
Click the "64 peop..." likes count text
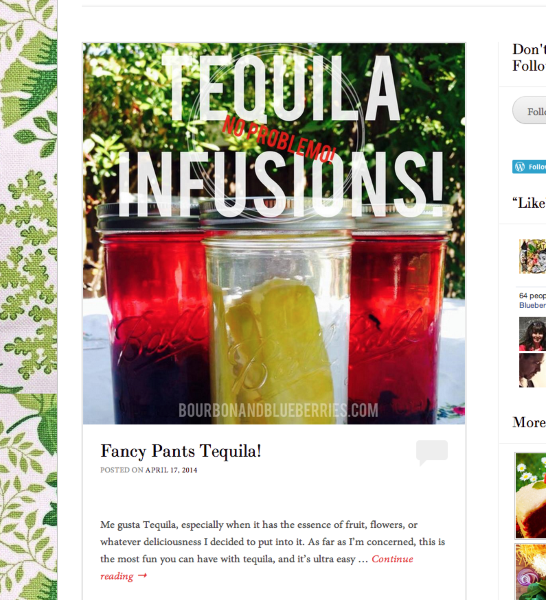532,295
